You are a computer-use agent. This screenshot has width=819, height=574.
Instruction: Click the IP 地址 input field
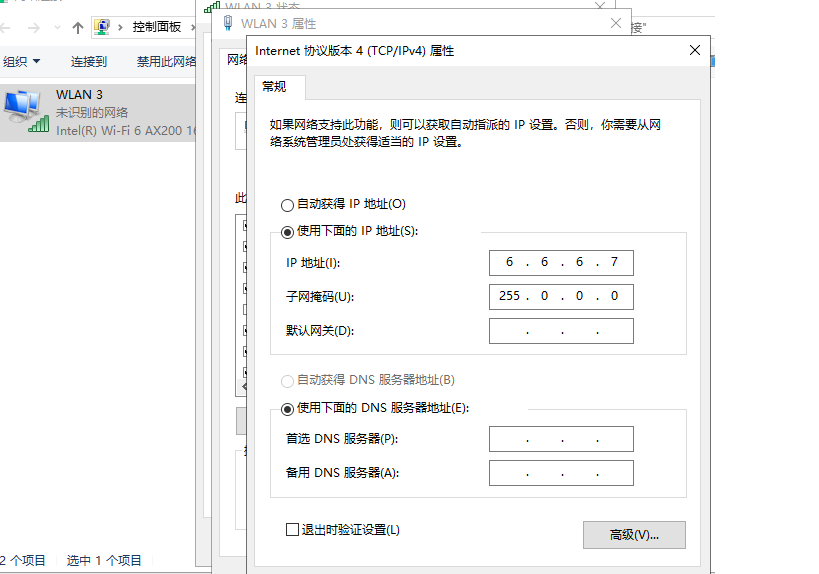pos(561,263)
